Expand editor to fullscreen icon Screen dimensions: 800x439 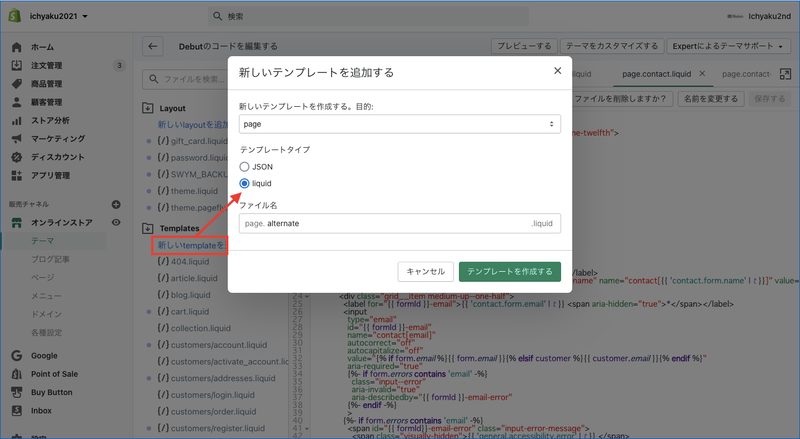coord(785,74)
